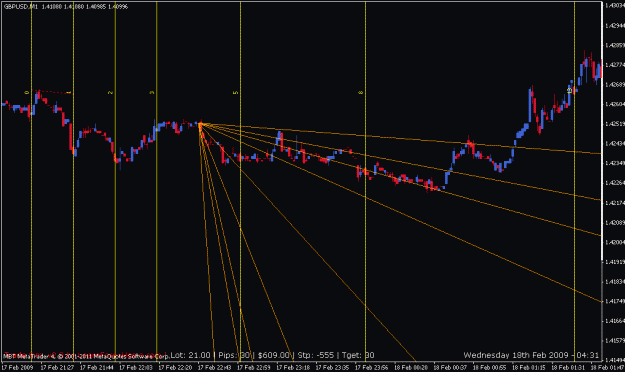Screen dimensions: 625x372
Task: Click the '18 Feb 01:31' time axis label
Action: (x=568, y=367)
